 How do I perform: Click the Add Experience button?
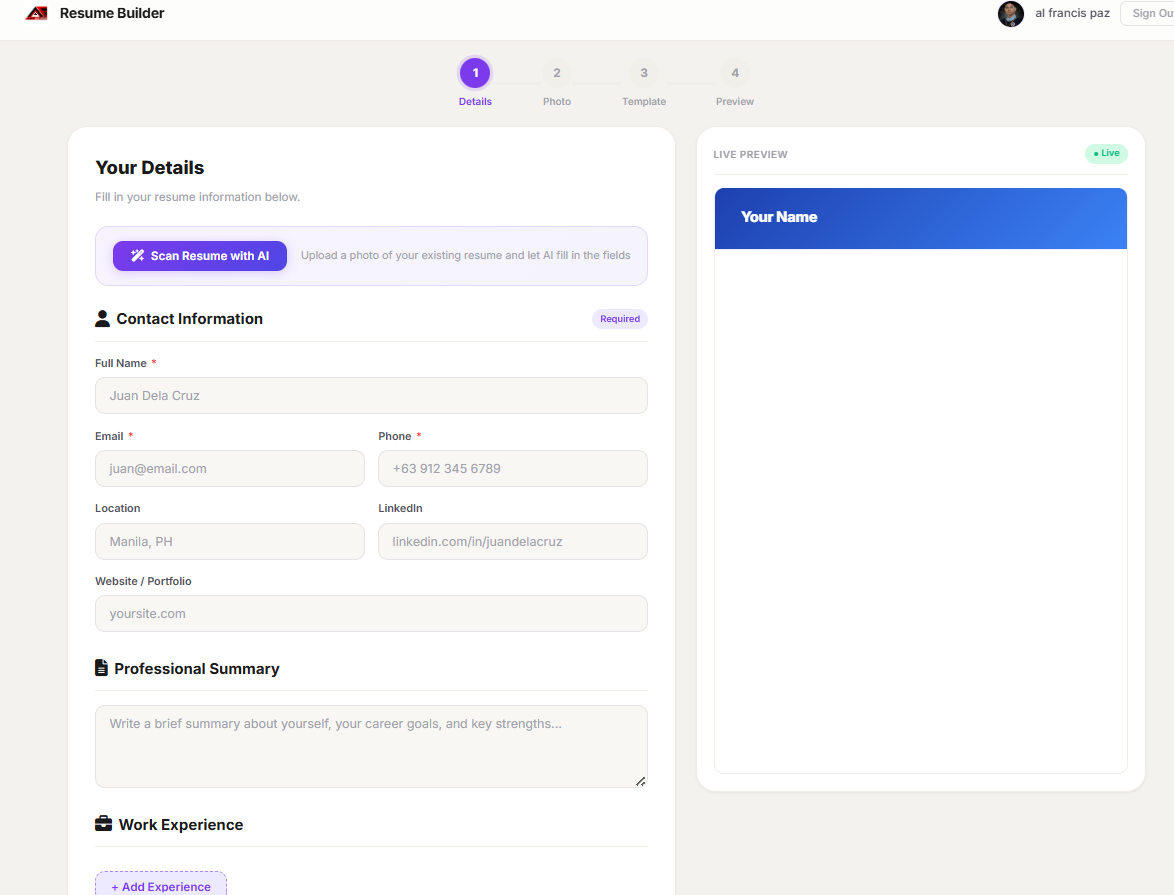[161, 884]
